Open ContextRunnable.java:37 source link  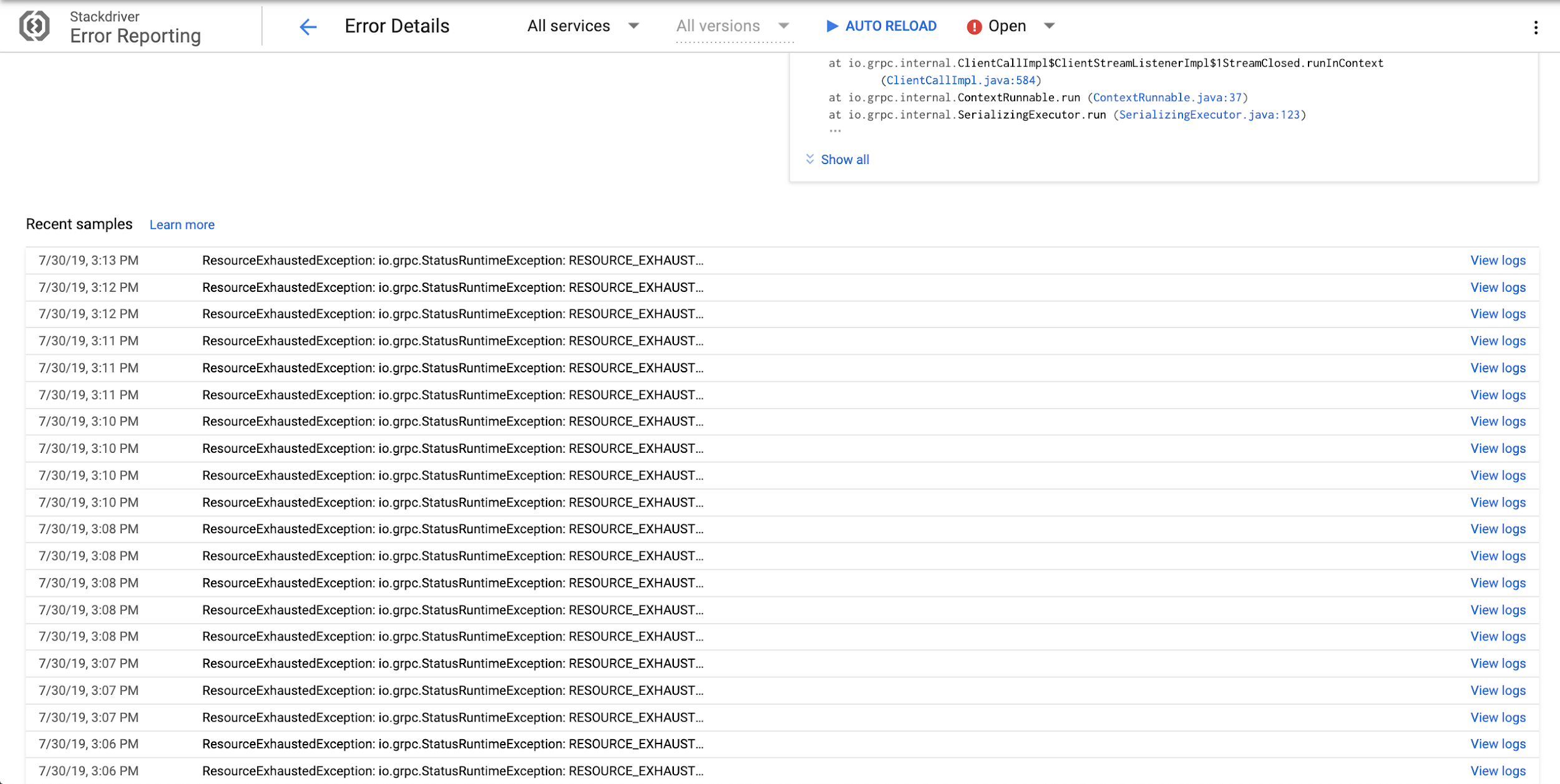click(x=1167, y=97)
